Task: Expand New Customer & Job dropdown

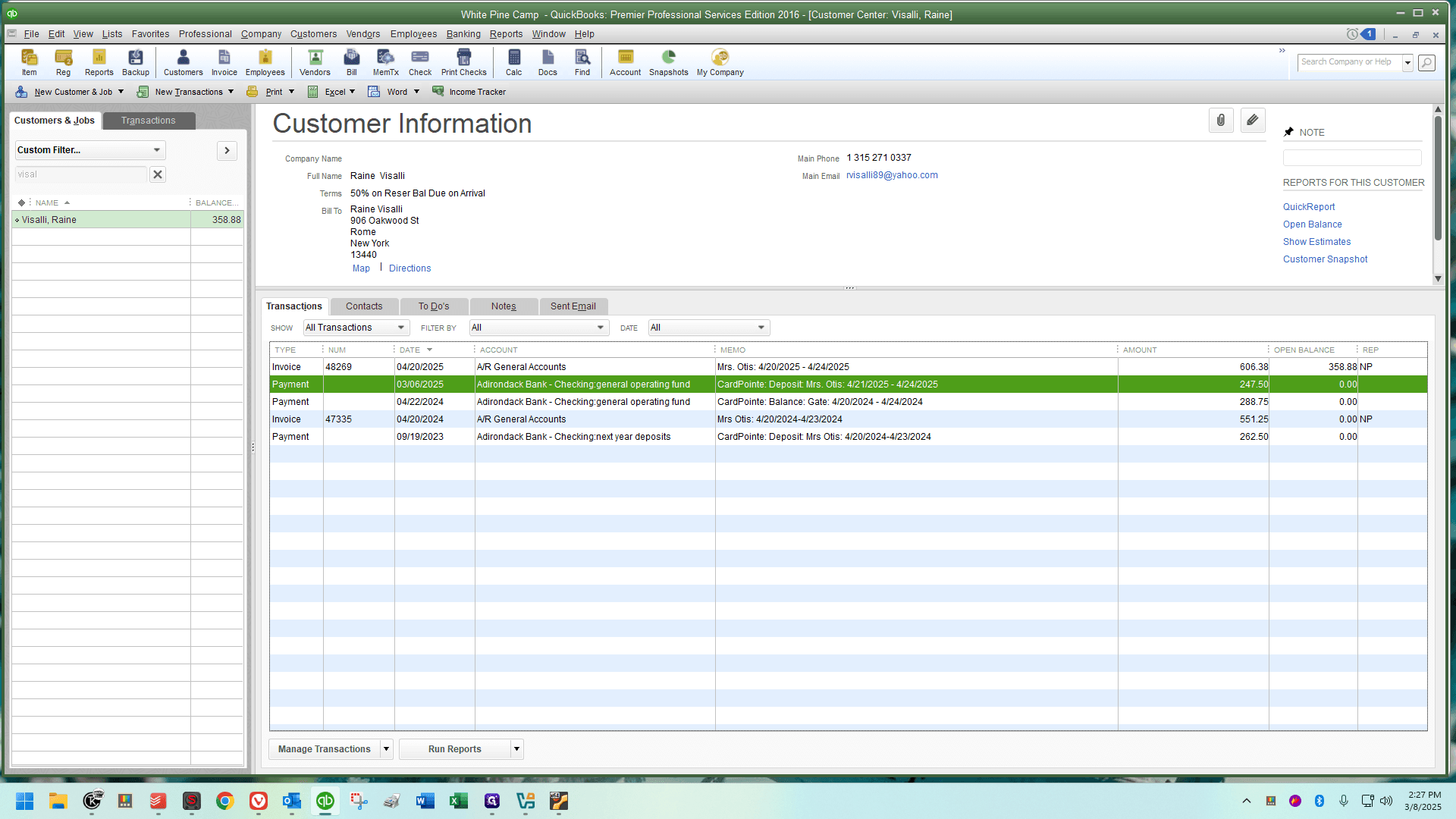Action: 121,92
